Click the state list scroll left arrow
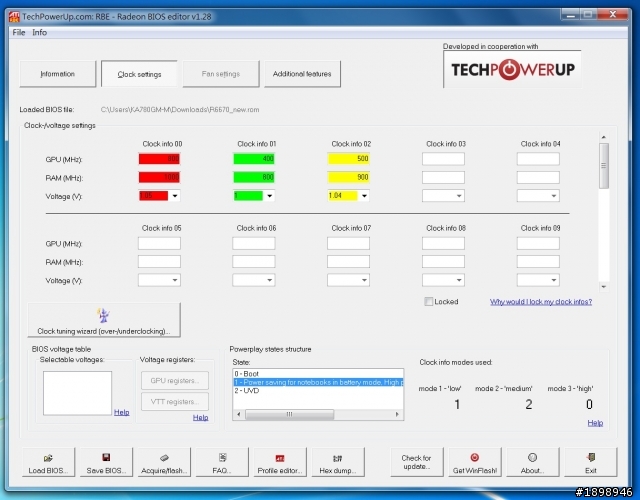Image resolution: width=640 pixels, height=500 pixels. click(239, 414)
